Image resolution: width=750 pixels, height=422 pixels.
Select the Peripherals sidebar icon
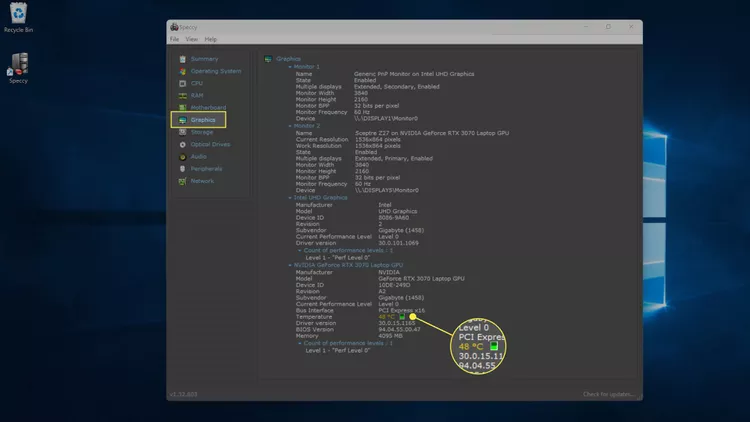tap(182, 168)
